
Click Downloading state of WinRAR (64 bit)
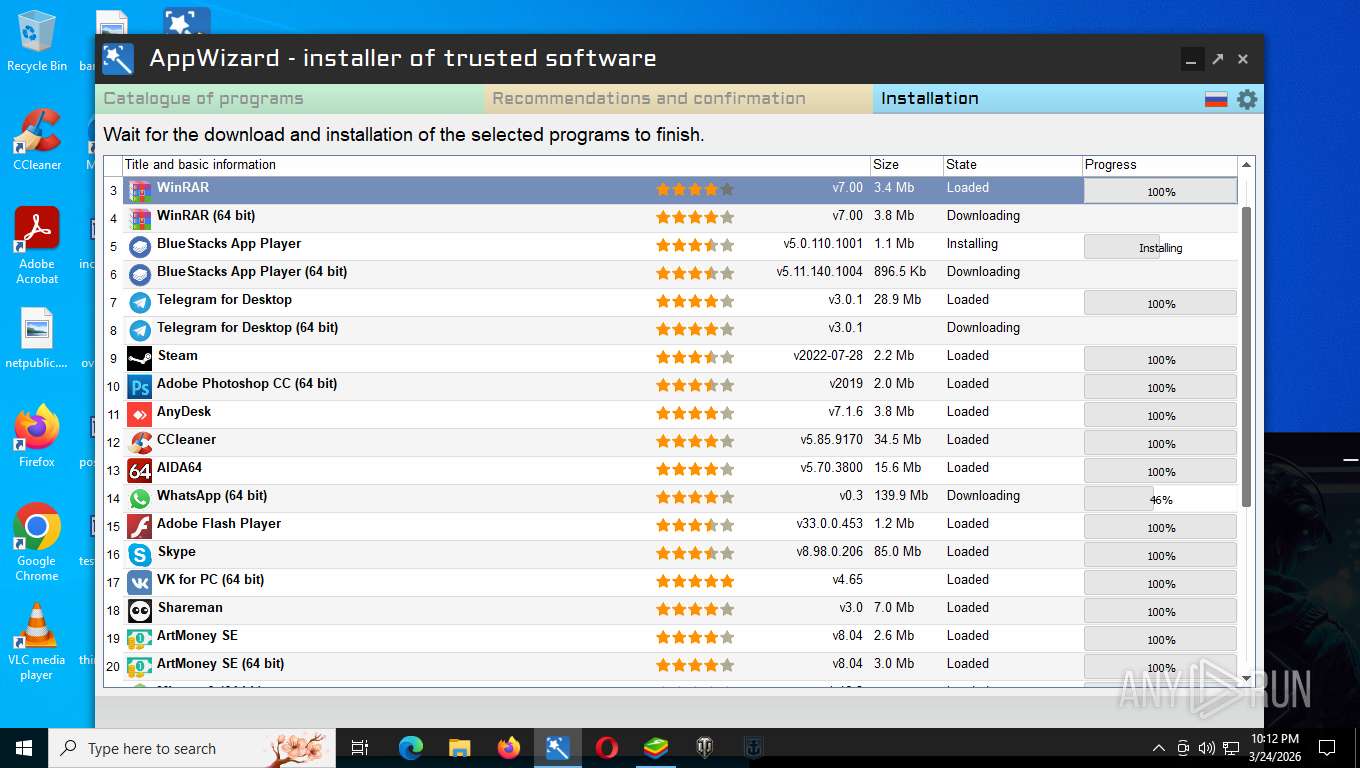[x=983, y=215]
